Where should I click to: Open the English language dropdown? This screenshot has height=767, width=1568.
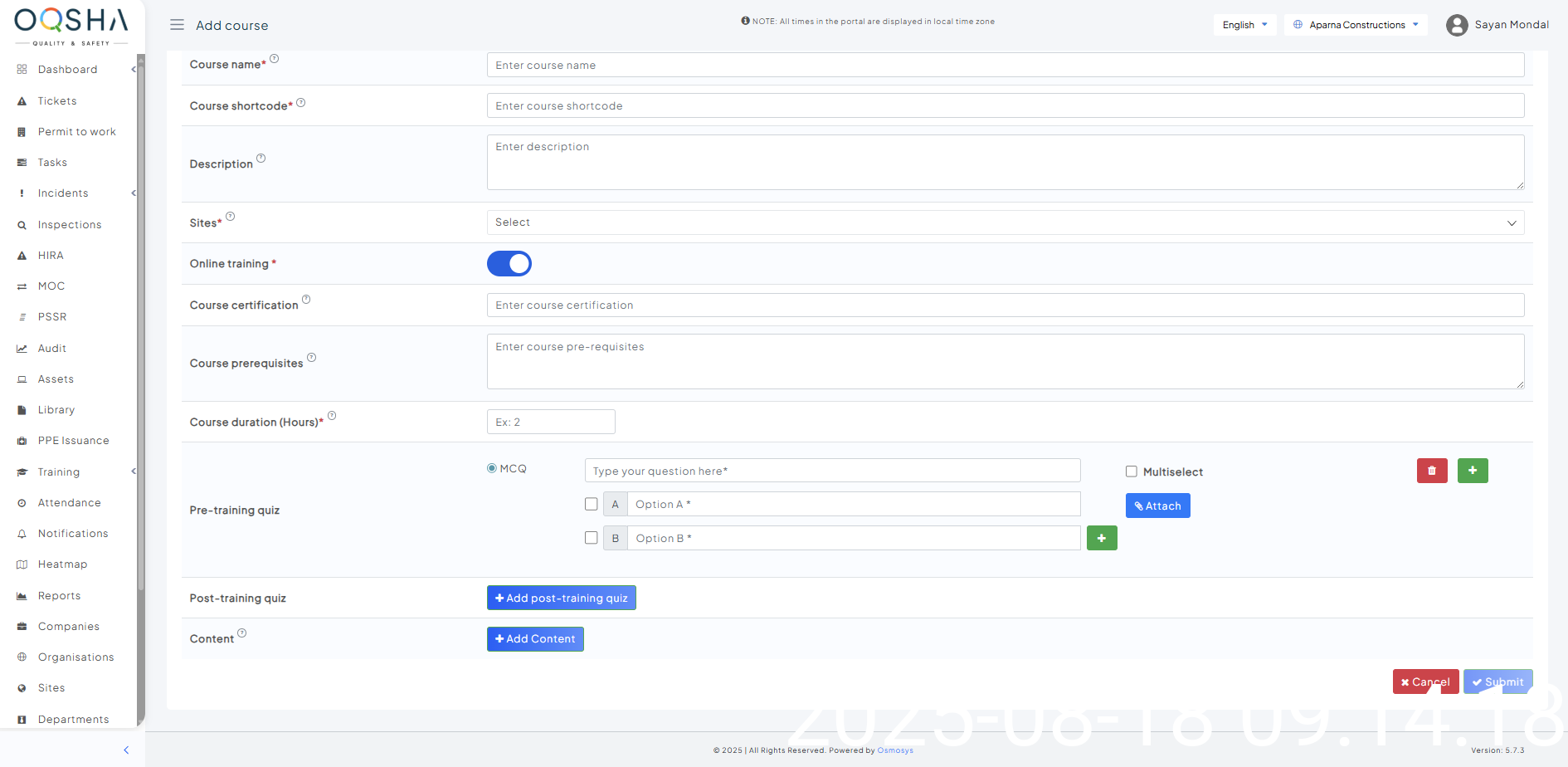(1244, 25)
